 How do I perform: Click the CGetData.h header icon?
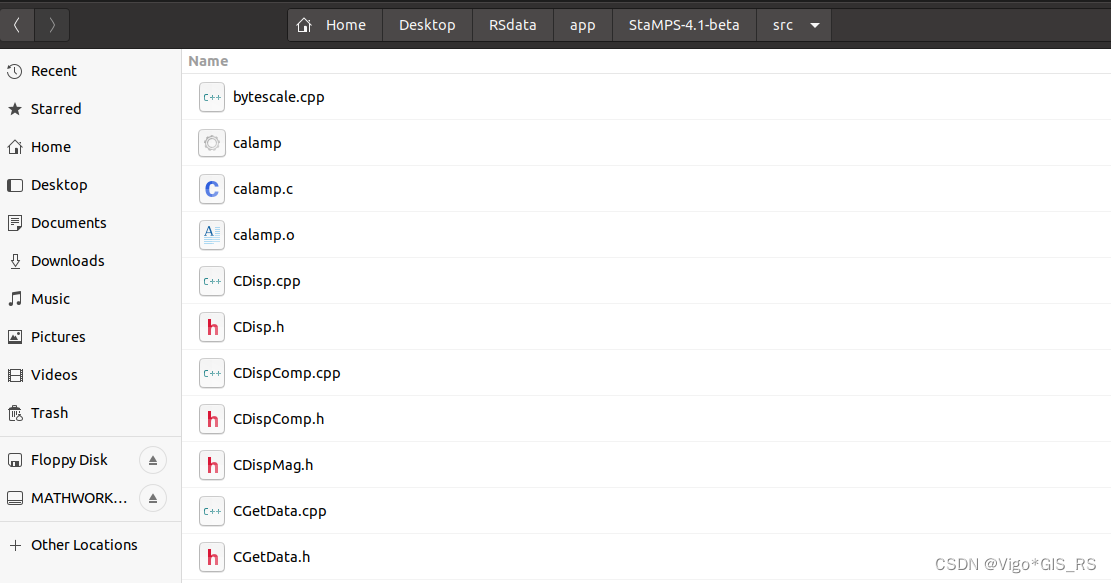tap(212, 557)
